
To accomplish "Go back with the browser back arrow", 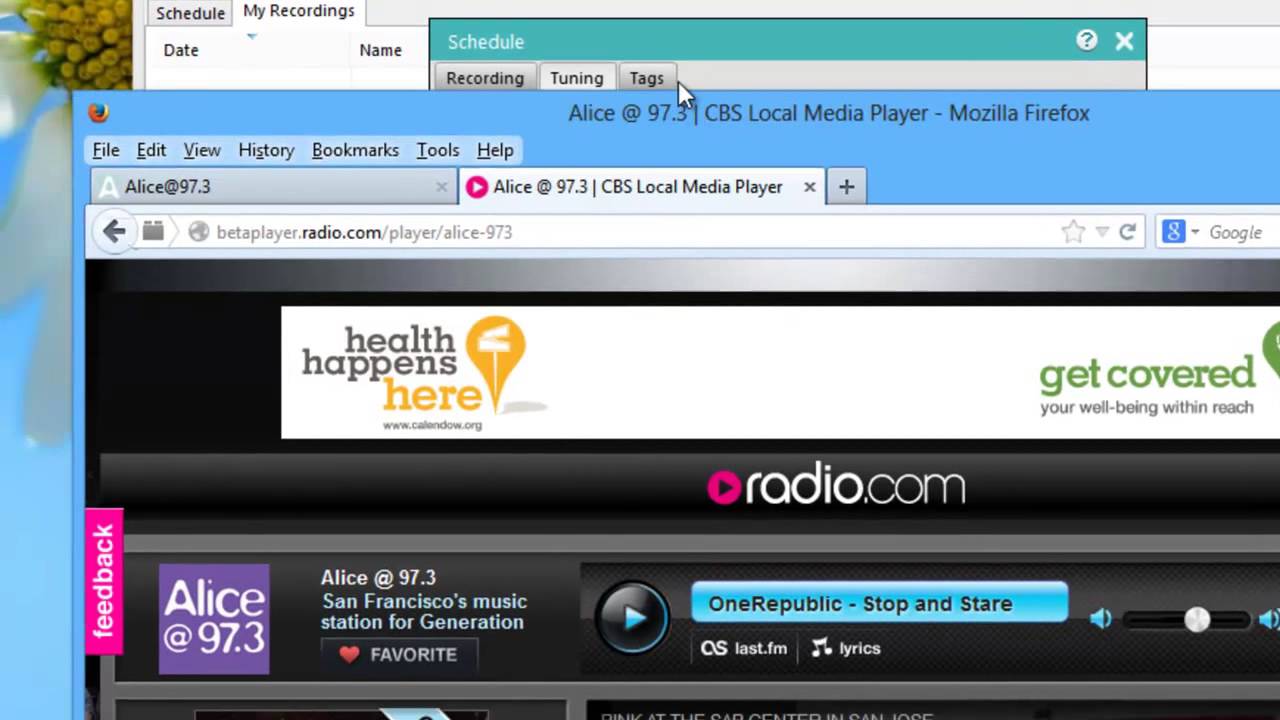I will (114, 232).
